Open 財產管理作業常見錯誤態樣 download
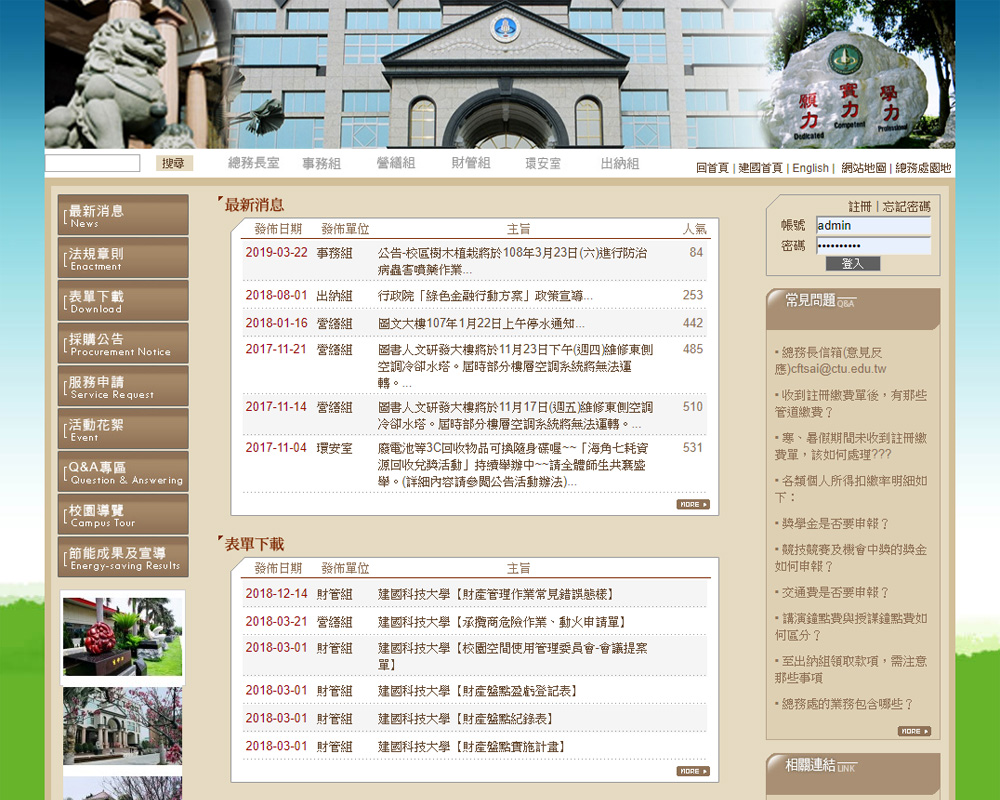This screenshot has width=1000, height=800. pyautogui.click(x=497, y=595)
